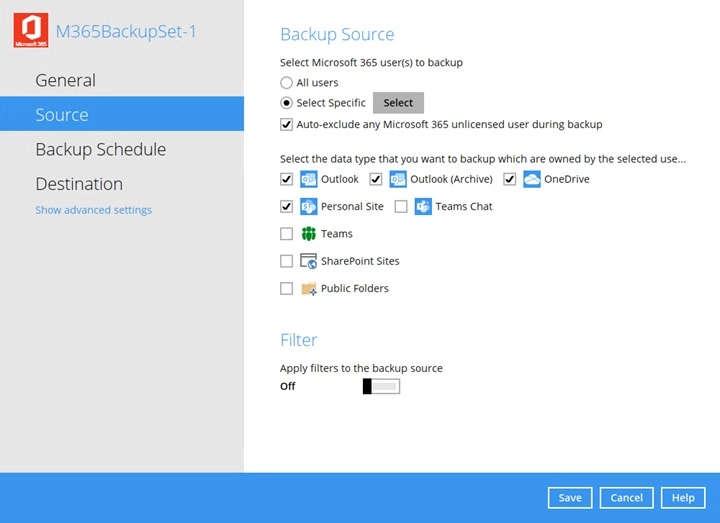Click the green Teams people icon

pos(308,234)
